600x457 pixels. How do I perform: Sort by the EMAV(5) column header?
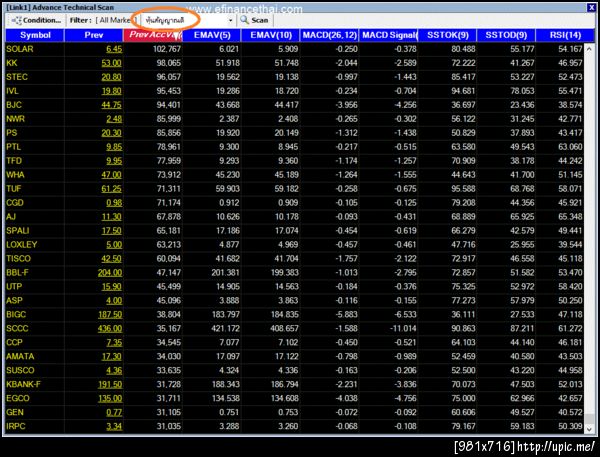click(212, 35)
